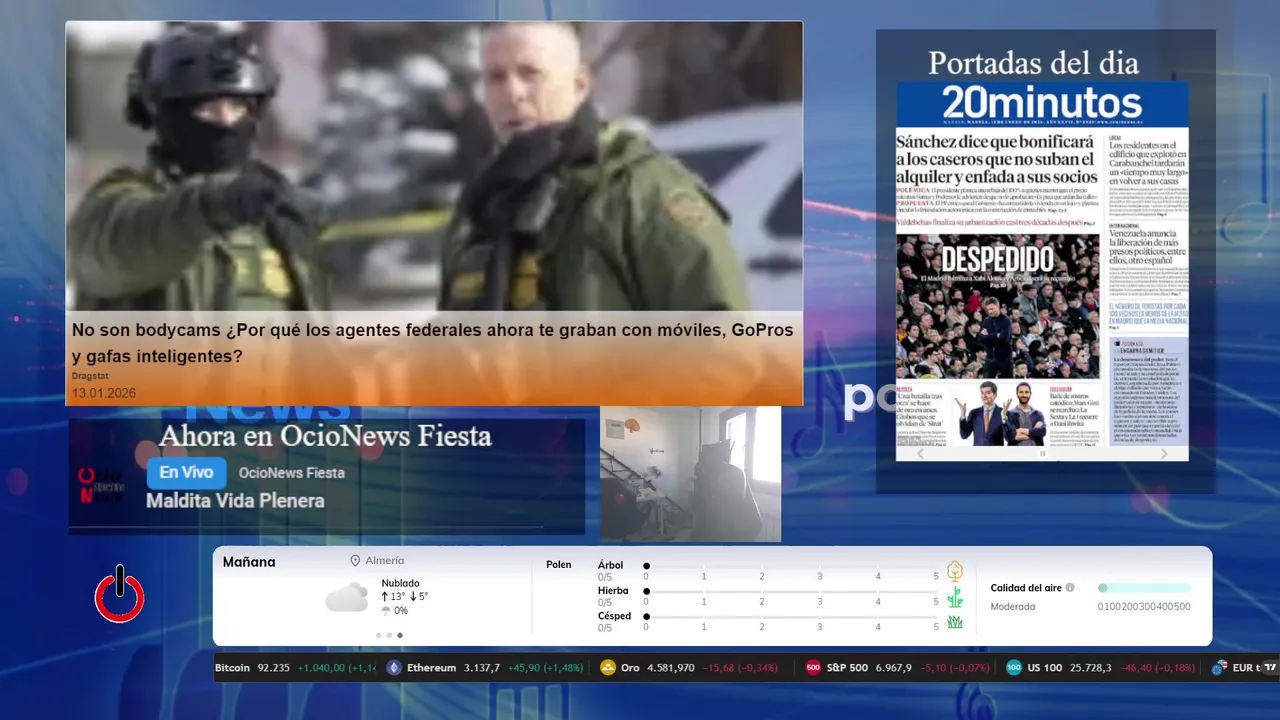Click the Polen section label

point(558,565)
